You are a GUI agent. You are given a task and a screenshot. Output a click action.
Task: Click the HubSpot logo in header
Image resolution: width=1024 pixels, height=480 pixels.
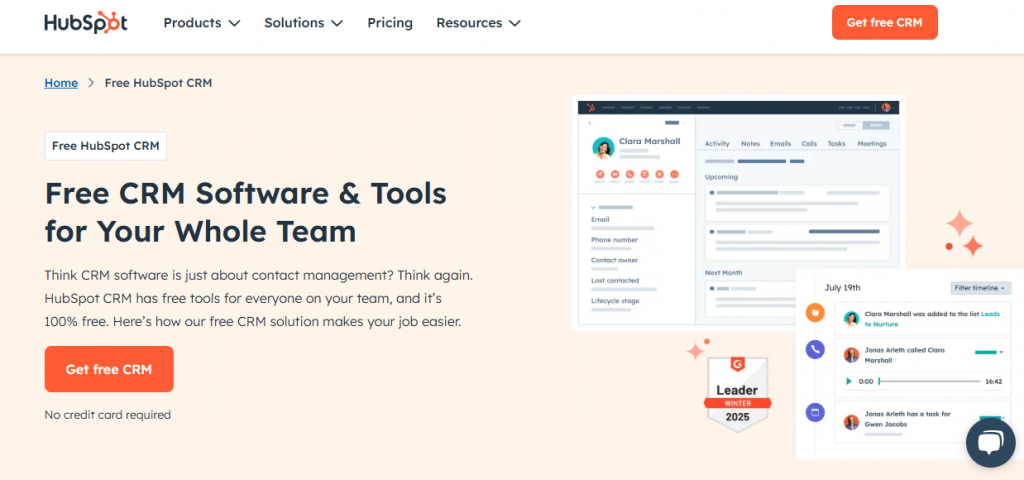pos(86,23)
